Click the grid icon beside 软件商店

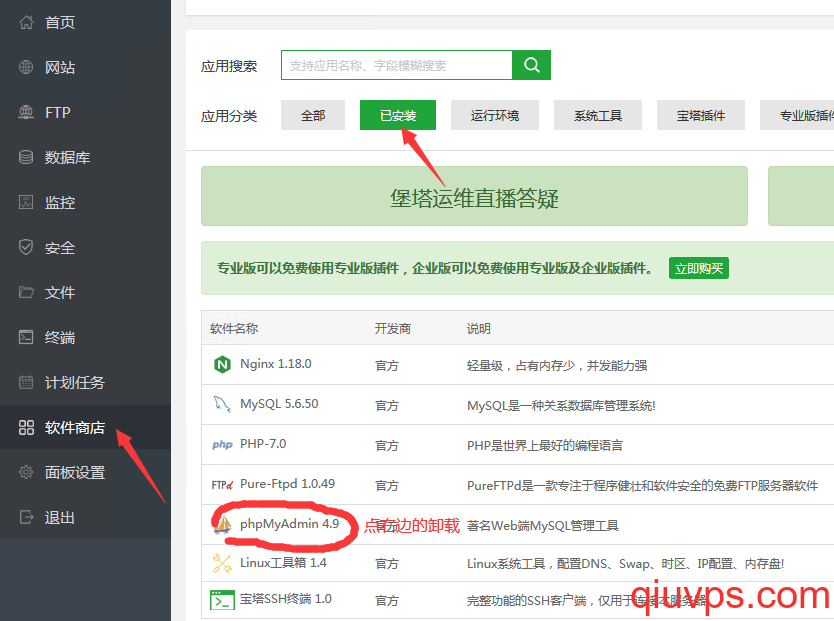click(x=26, y=427)
